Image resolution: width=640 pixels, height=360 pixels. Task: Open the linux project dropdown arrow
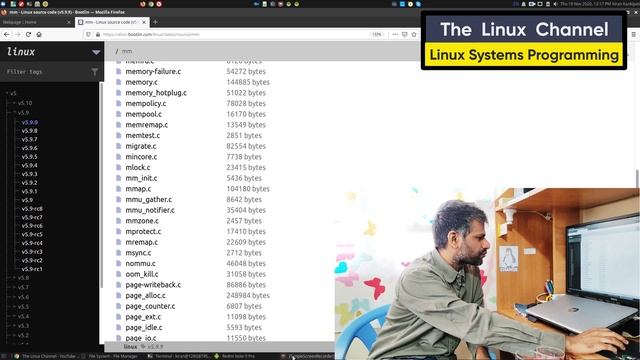coord(96,52)
